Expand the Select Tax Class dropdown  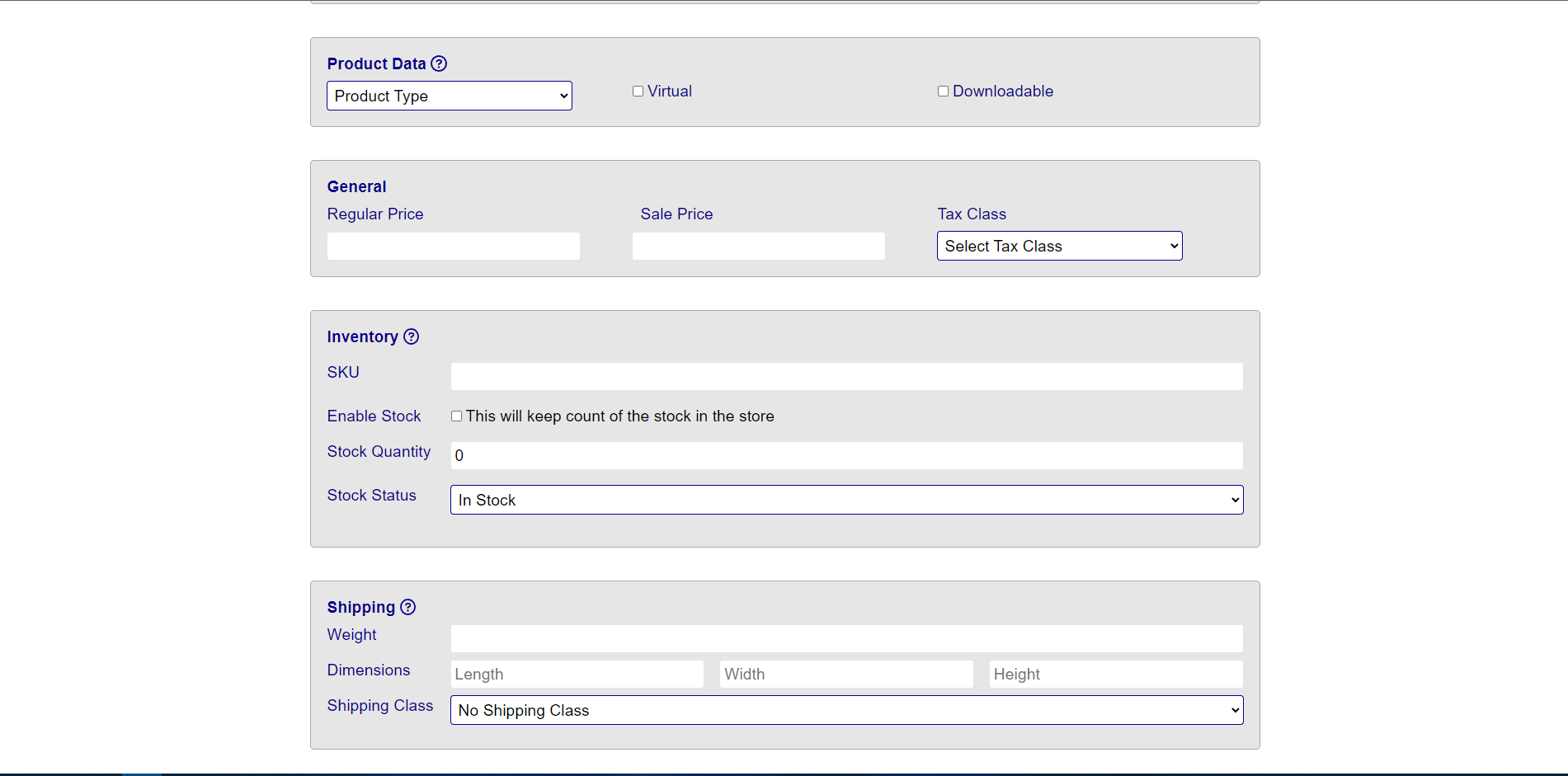pos(1060,246)
